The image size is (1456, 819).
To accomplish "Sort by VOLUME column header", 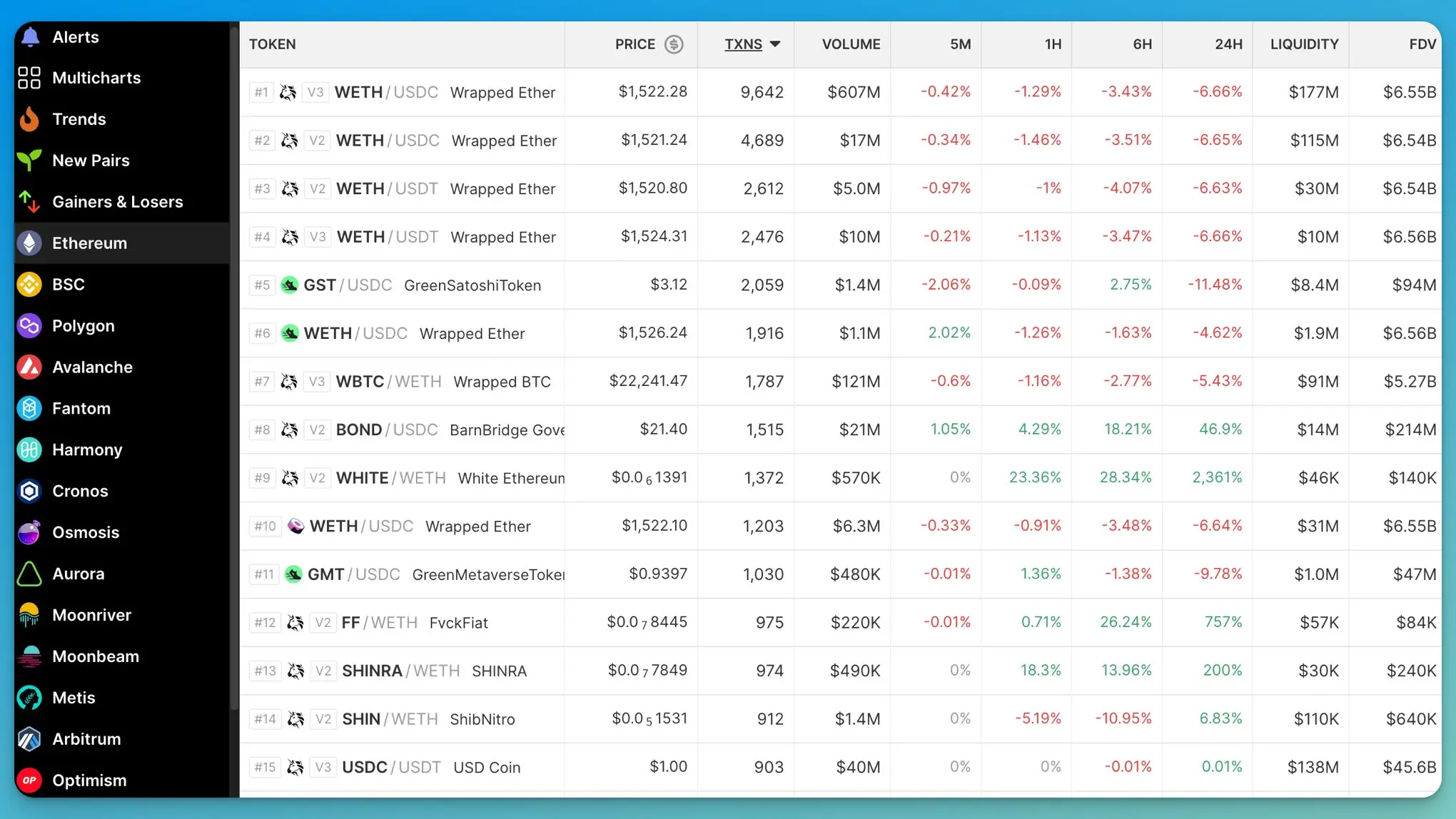I will click(x=851, y=44).
